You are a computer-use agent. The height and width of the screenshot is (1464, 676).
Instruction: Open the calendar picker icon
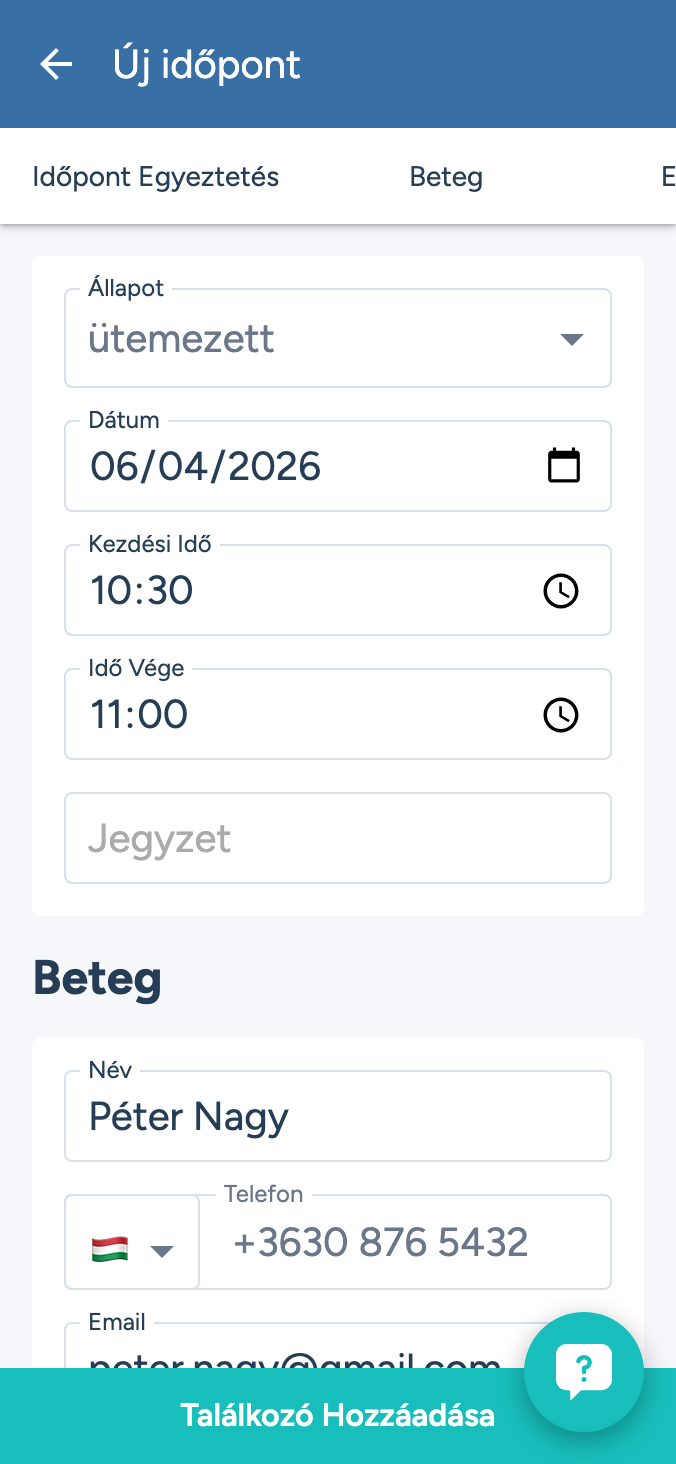(x=564, y=466)
